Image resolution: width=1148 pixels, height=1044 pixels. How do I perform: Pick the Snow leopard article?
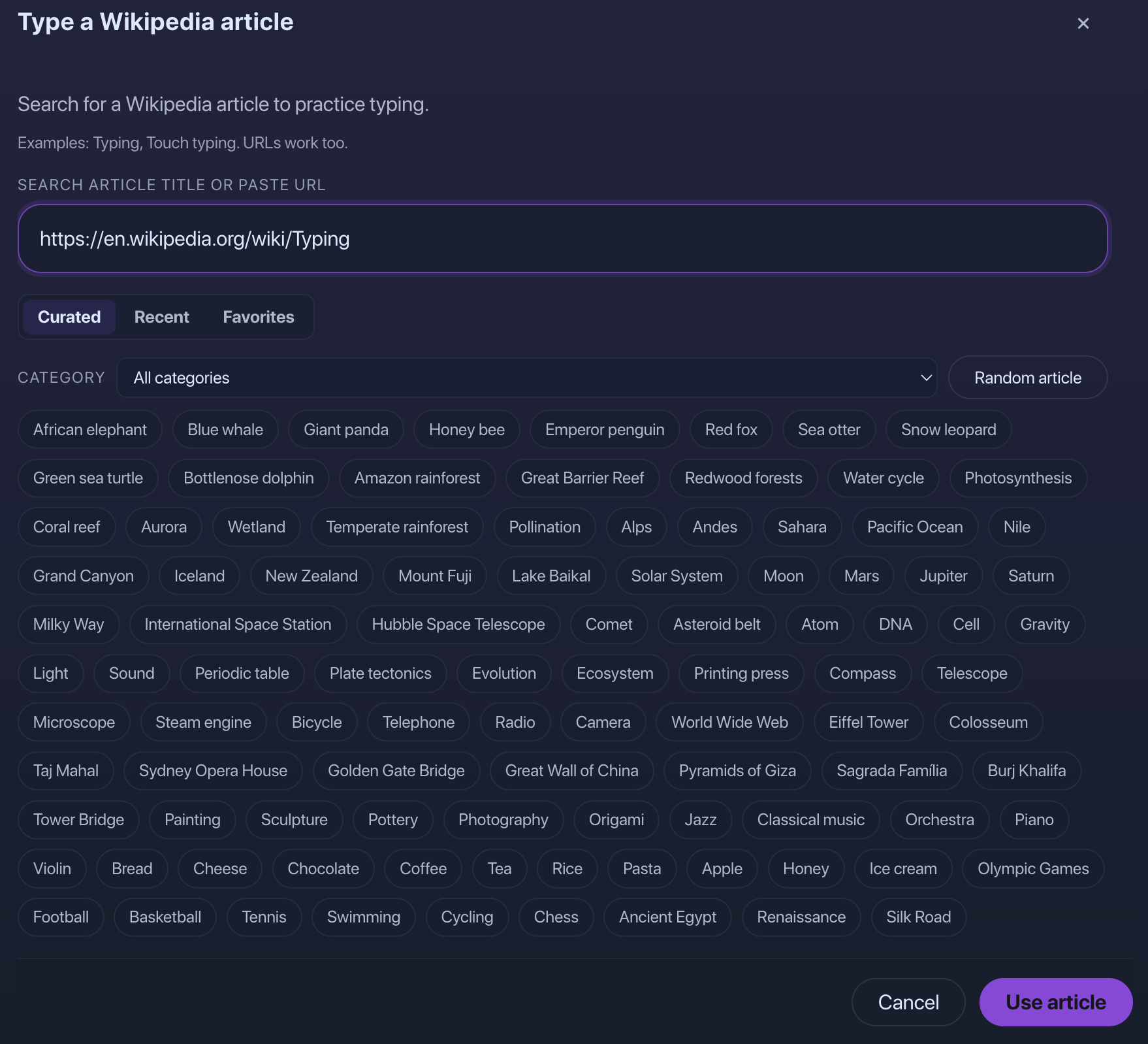[948, 429]
